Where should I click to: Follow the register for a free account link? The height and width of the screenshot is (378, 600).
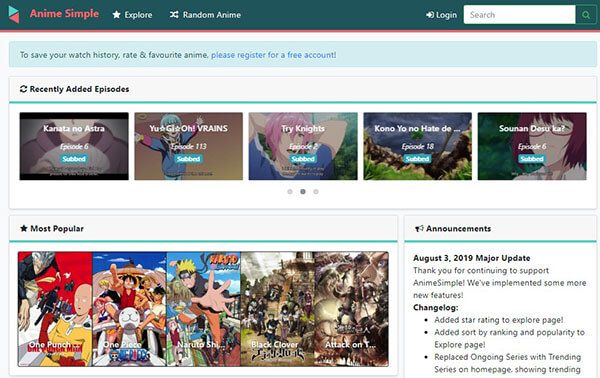(274, 55)
